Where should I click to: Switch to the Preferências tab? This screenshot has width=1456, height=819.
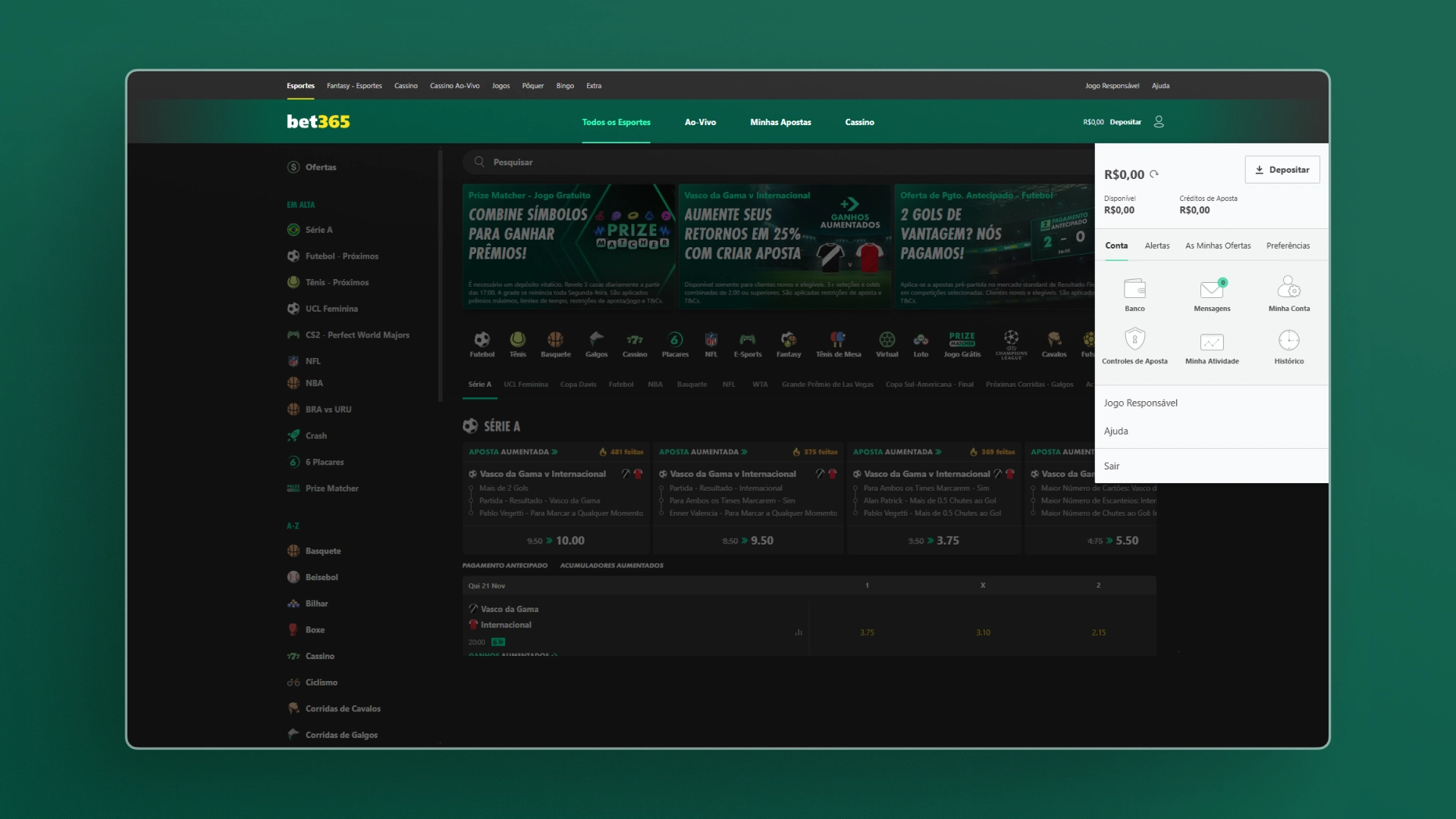(x=1288, y=246)
